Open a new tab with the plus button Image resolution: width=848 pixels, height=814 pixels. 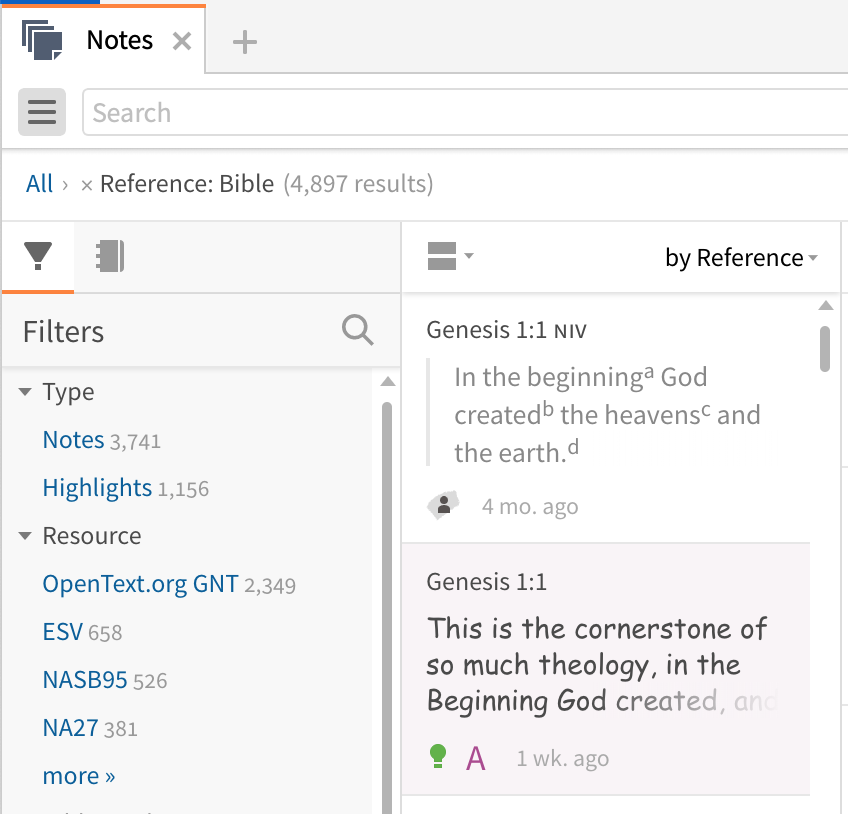243,39
